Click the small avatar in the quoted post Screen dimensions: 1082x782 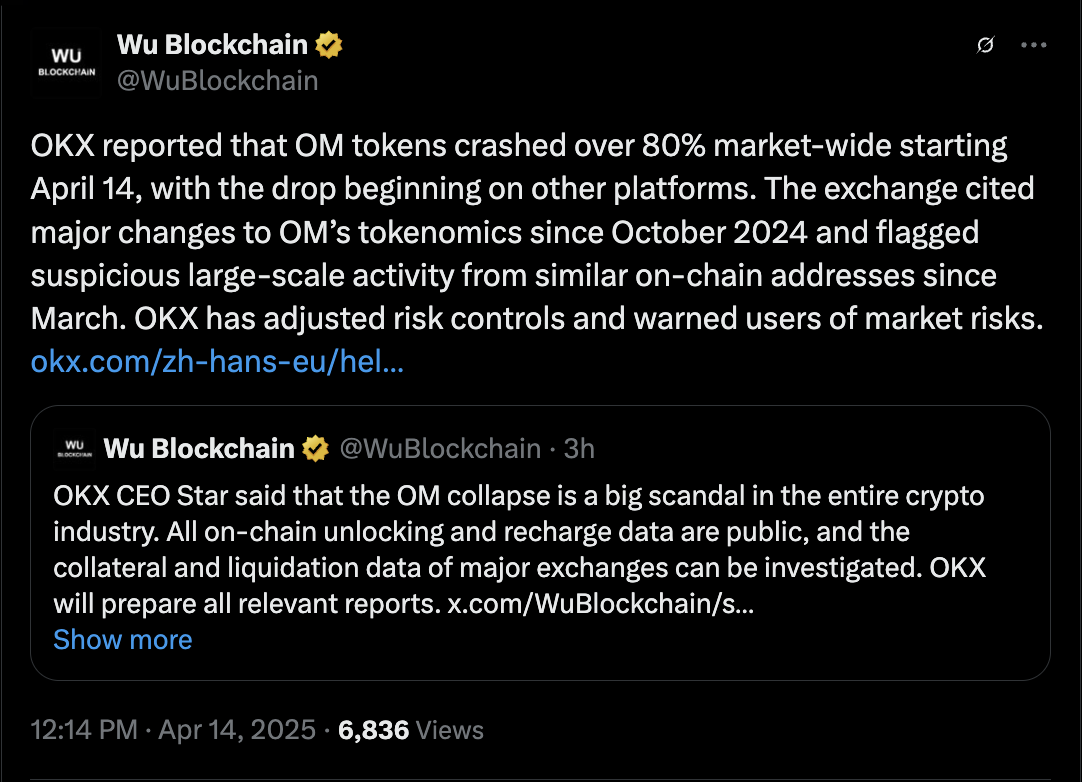(73, 448)
